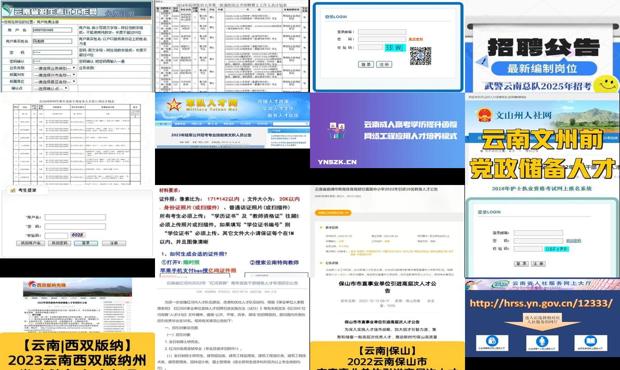The width and height of the screenshot is (620, 370).
Task: Click the blue paper plane icon on poster
Action: pos(482,61)
